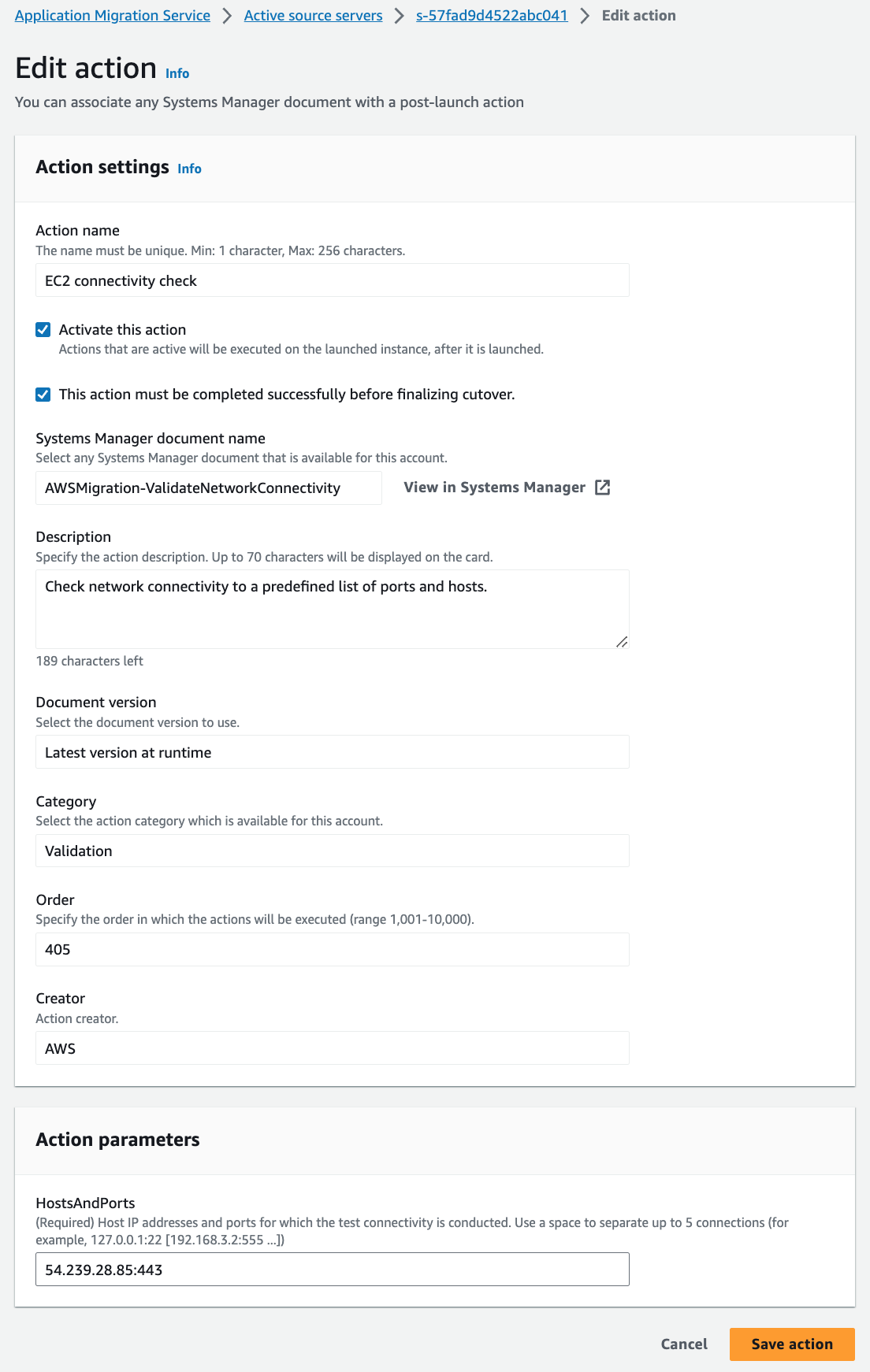Open the Application Migration Service breadcrumb

113,15
